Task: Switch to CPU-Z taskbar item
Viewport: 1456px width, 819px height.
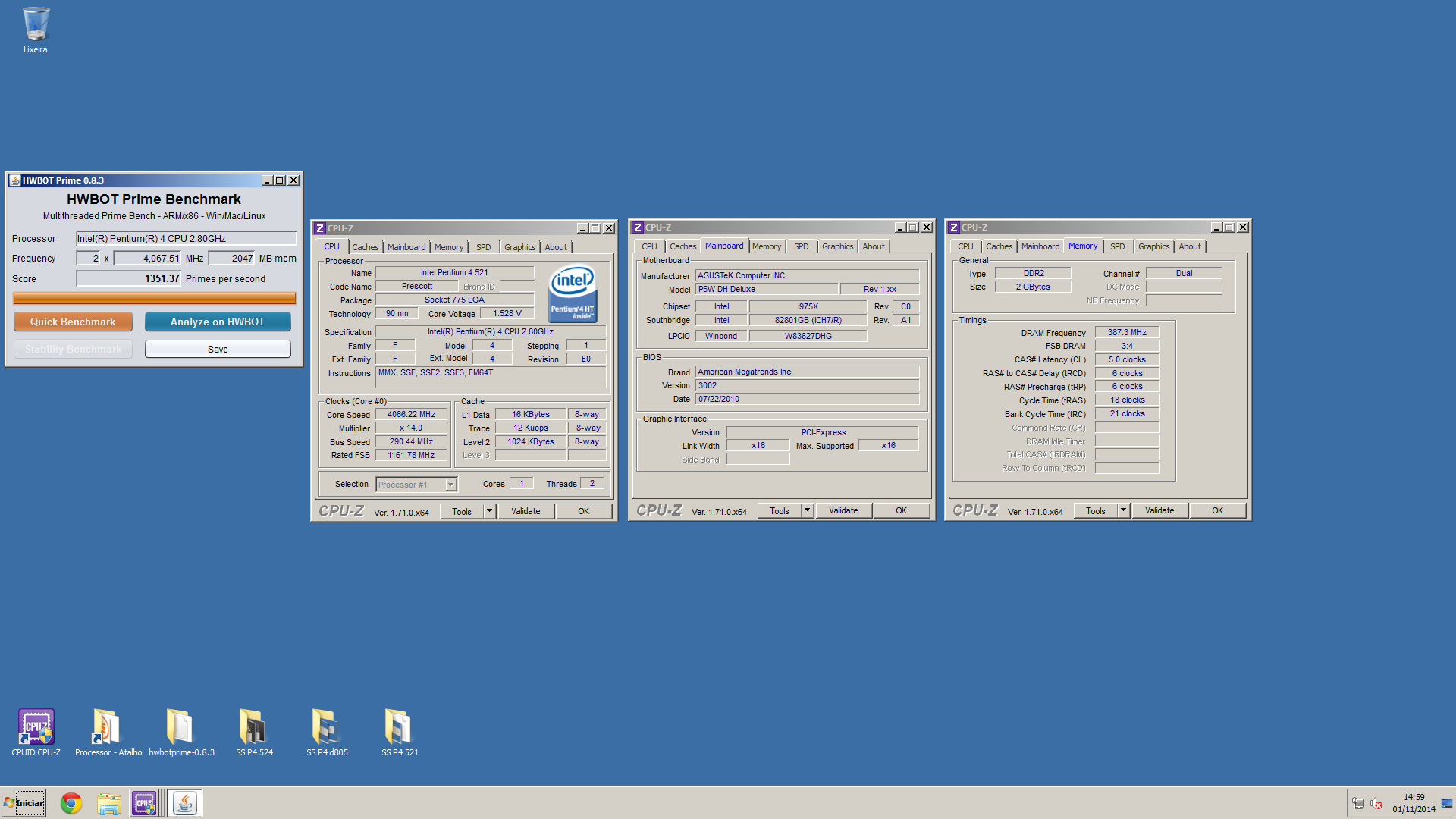Action: [144, 803]
